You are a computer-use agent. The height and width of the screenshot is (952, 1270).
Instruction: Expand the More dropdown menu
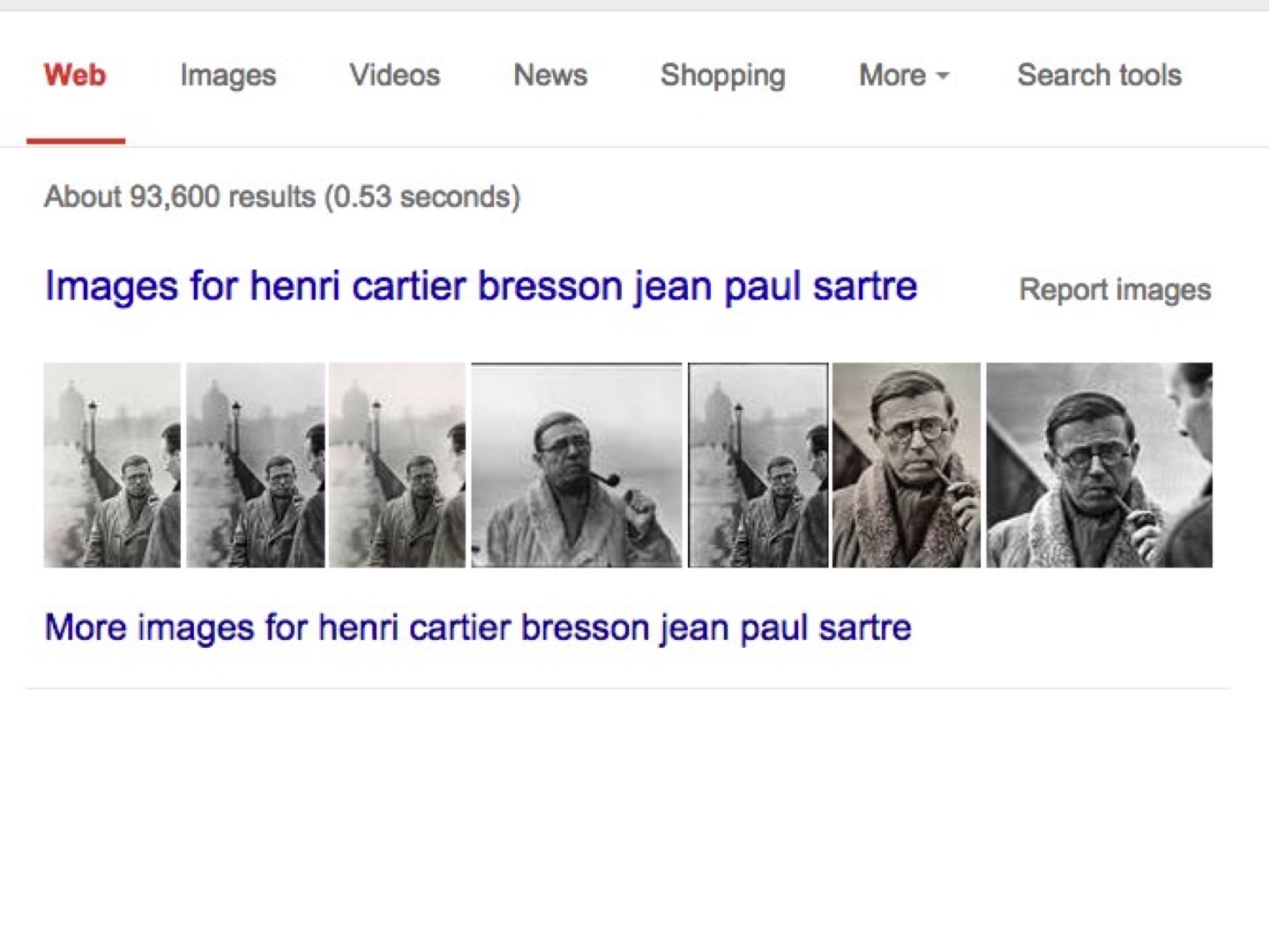893,76
